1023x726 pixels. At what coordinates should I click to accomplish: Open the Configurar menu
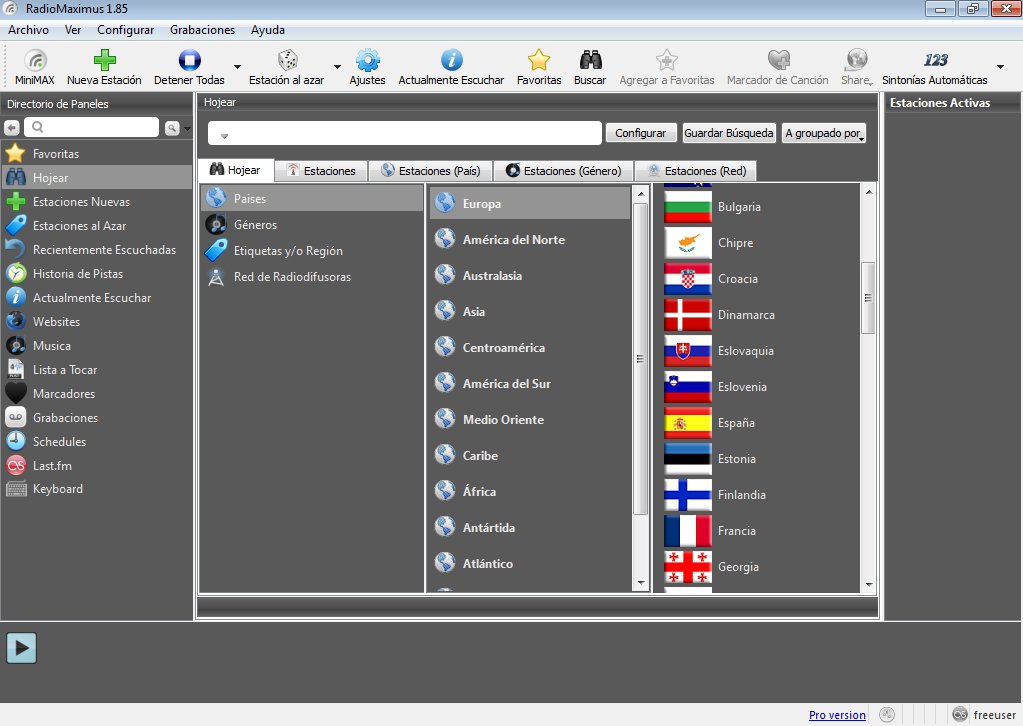(126, 30)
